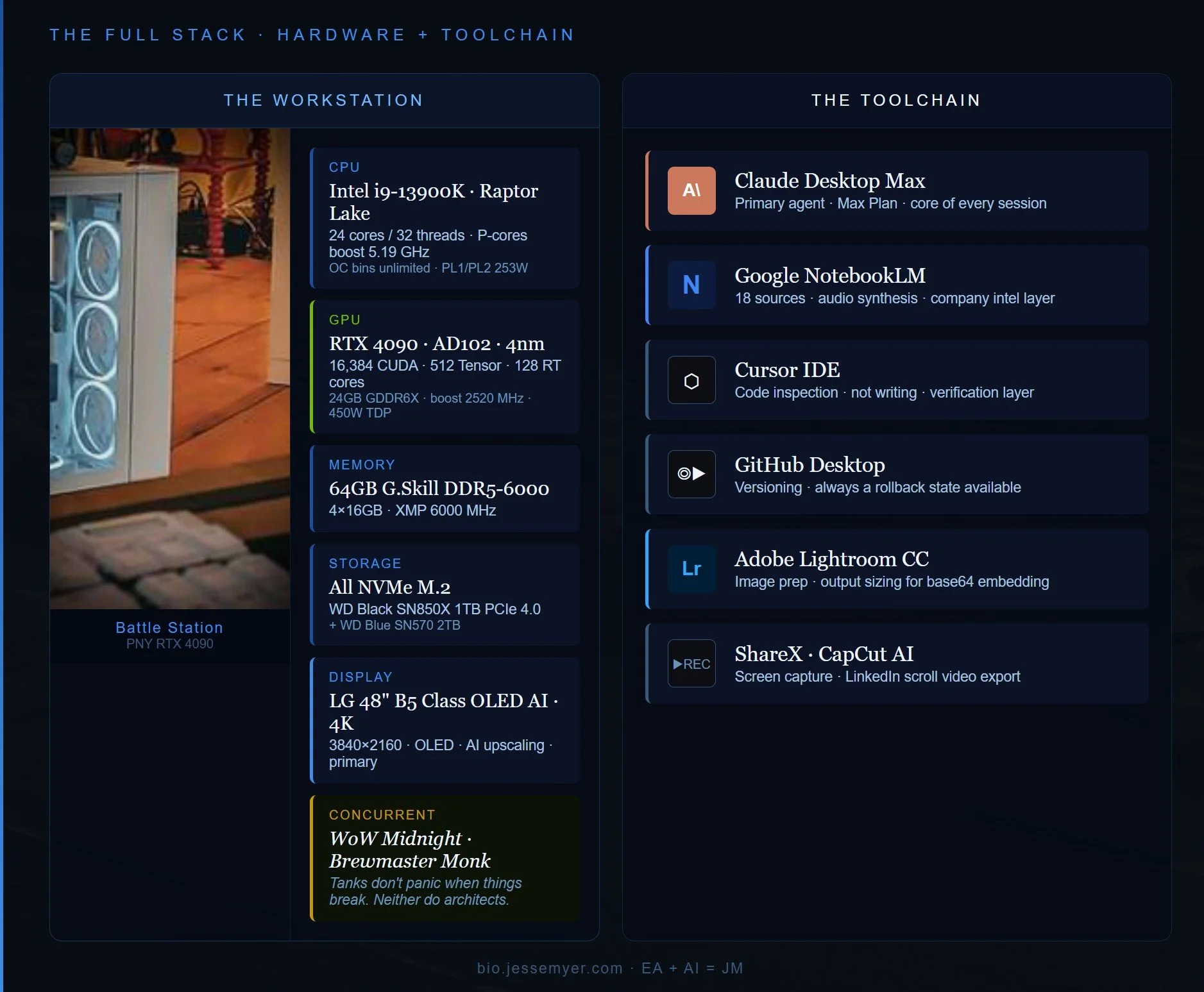Click the Adobe Lightroom Lr icon
The image size is (1204, 992).
[x=691, y=569]
